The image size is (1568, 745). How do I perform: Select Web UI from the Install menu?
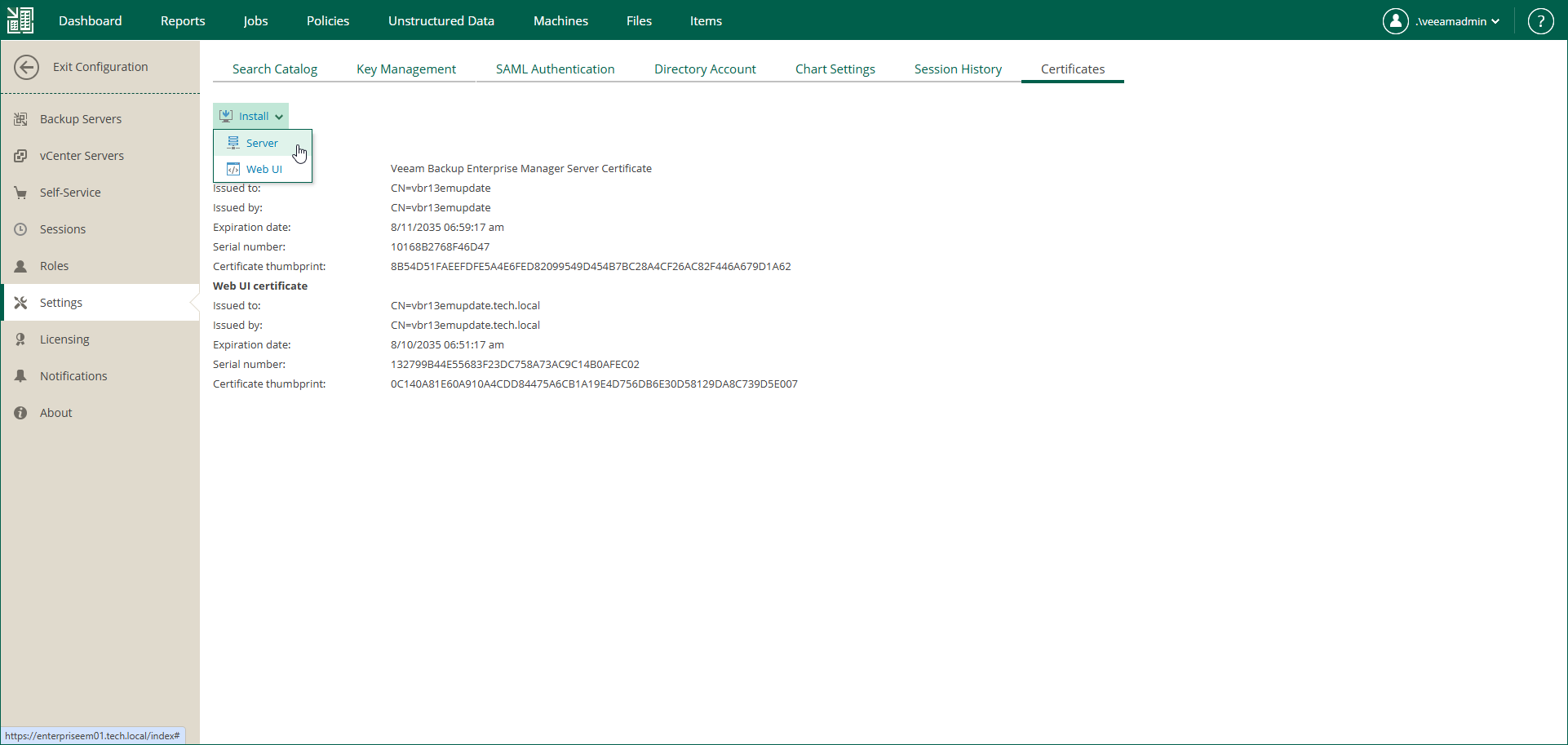tap(262, 169)
